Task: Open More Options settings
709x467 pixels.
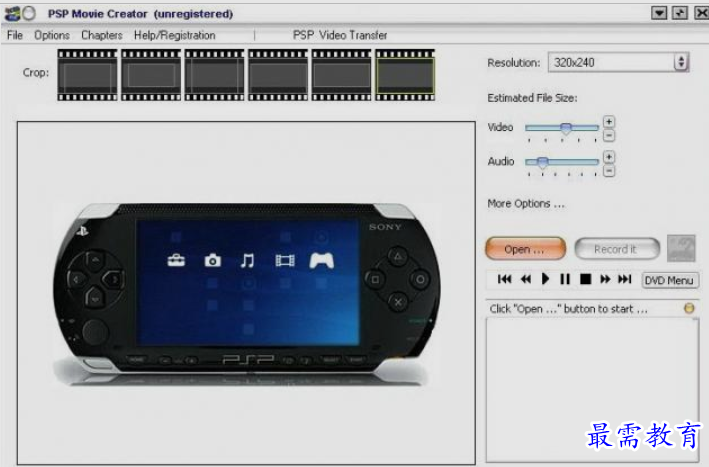Action: click(x=526, y=204)
